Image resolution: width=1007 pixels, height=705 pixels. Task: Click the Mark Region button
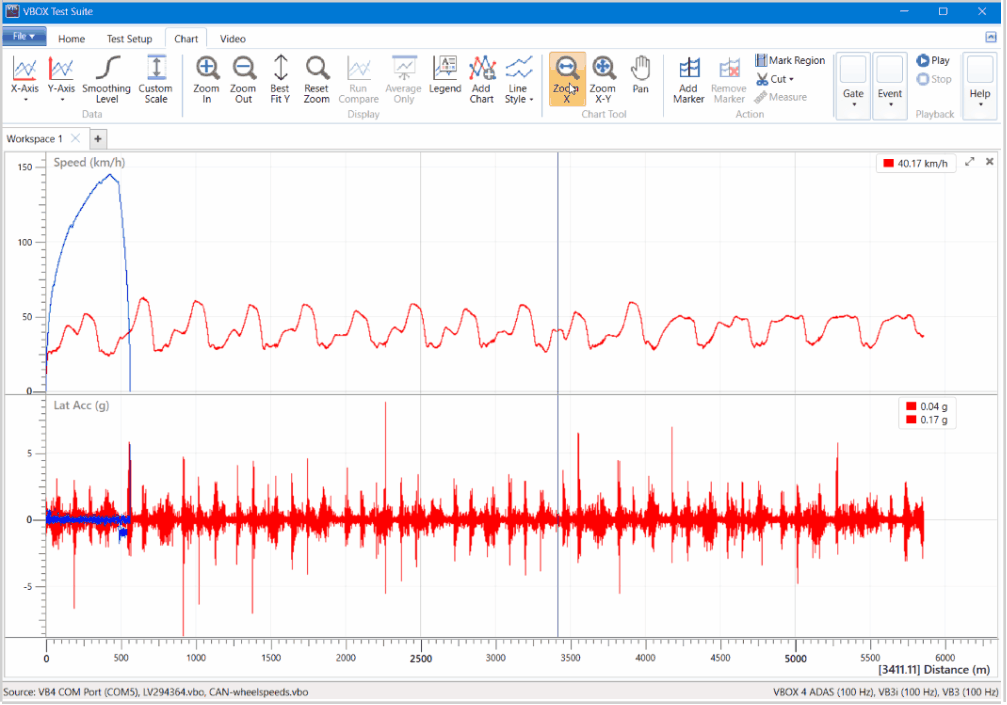[789, 60]
